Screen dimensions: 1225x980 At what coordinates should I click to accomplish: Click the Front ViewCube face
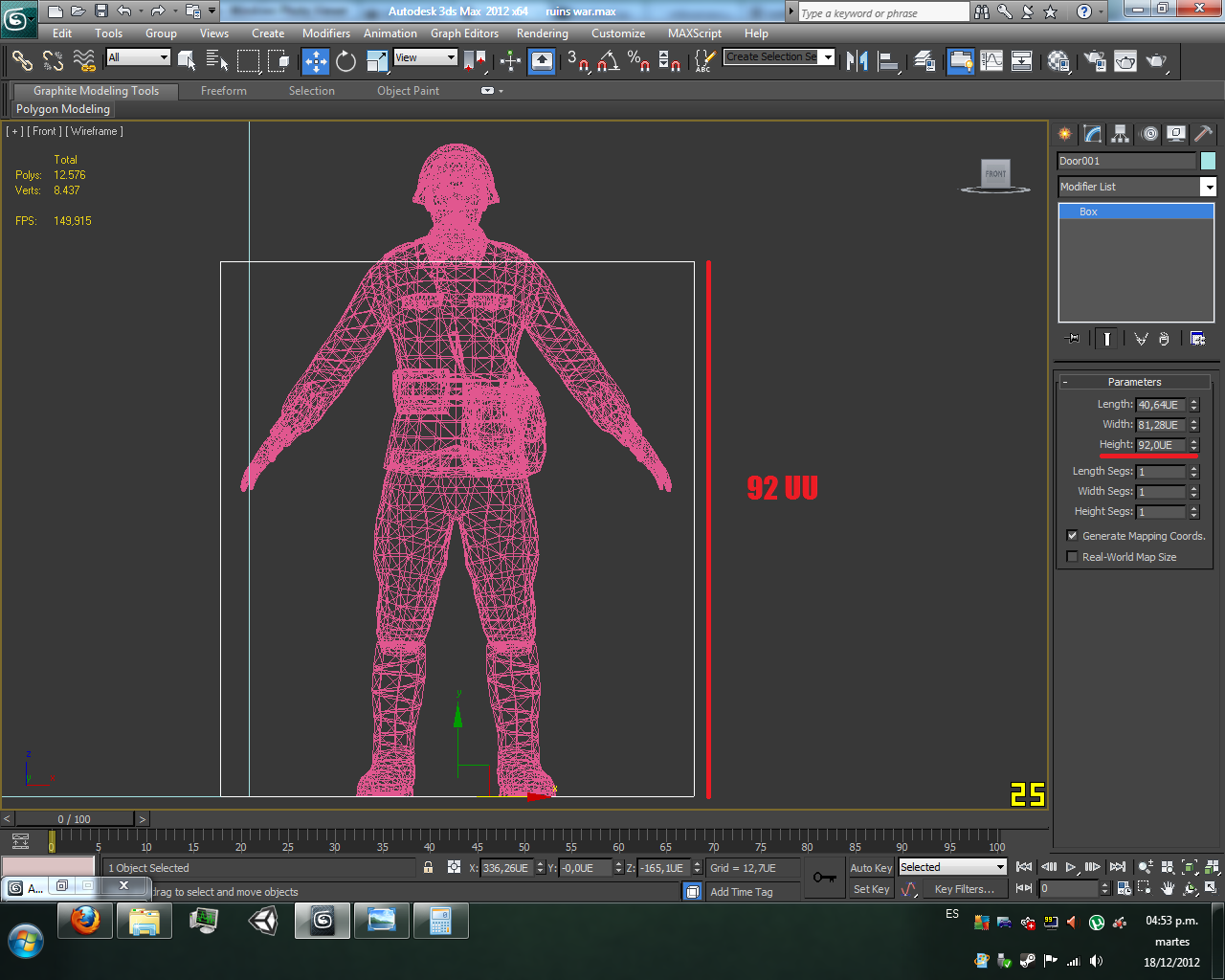996,173
